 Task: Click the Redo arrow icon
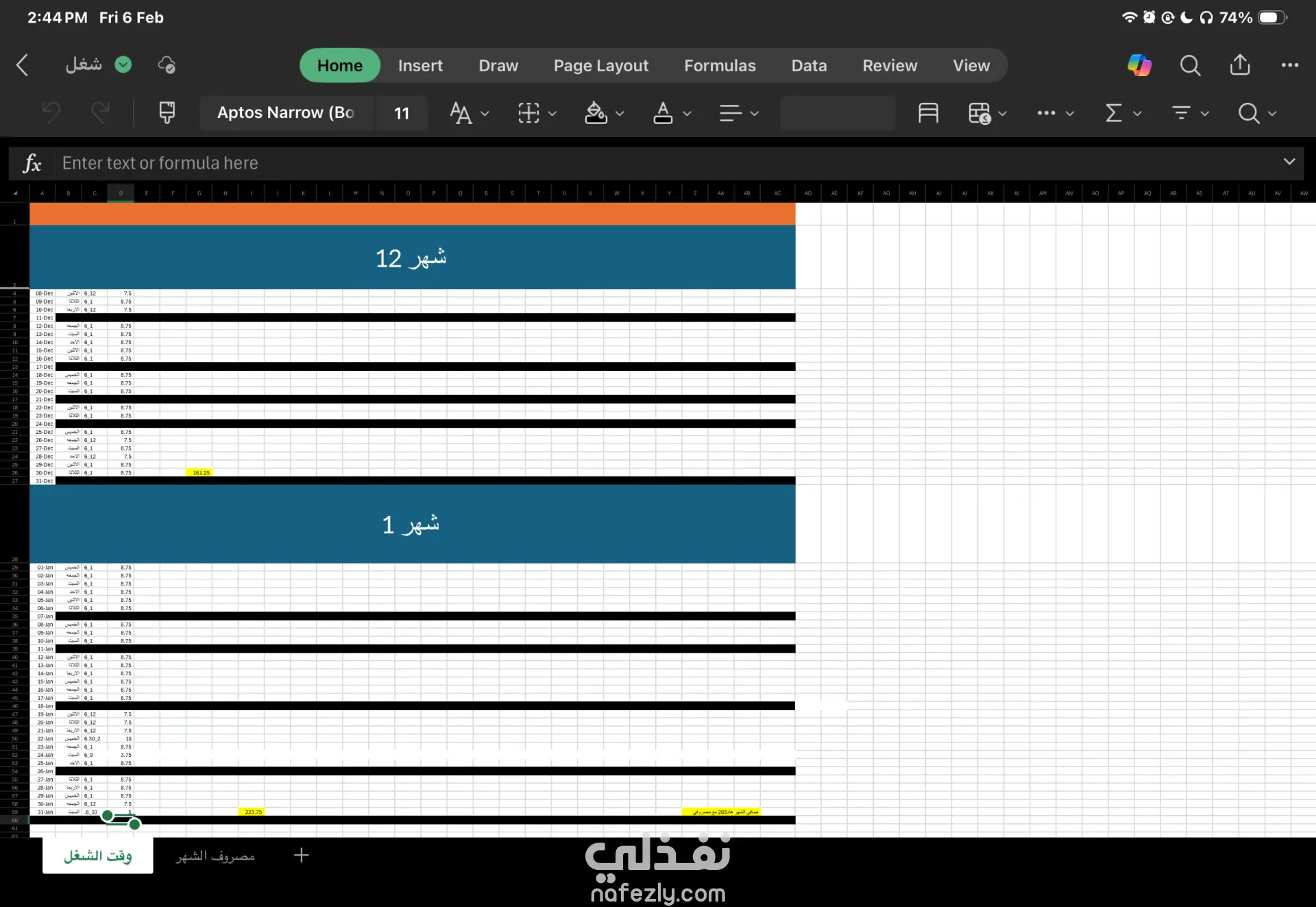[101, 112]
